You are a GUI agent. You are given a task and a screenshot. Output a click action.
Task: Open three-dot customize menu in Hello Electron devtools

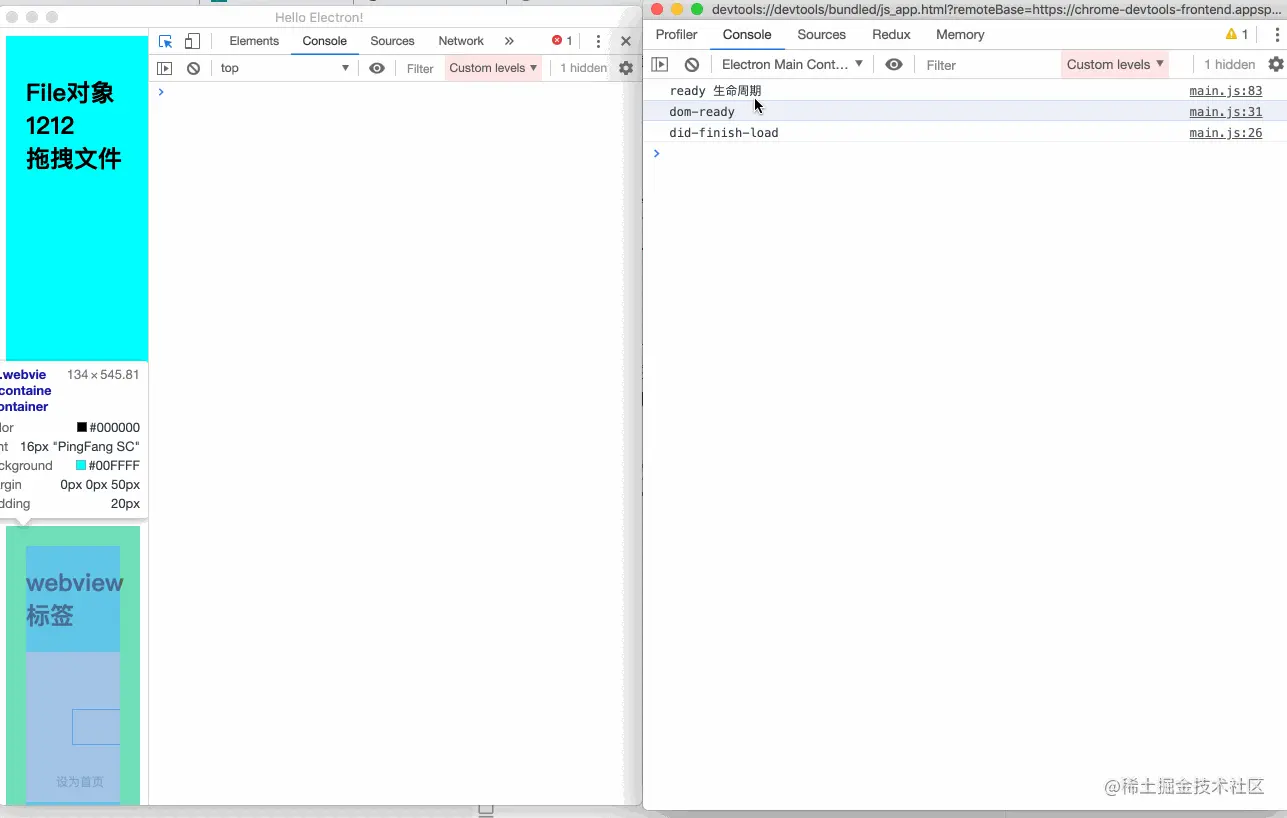(x=598, y=41)
